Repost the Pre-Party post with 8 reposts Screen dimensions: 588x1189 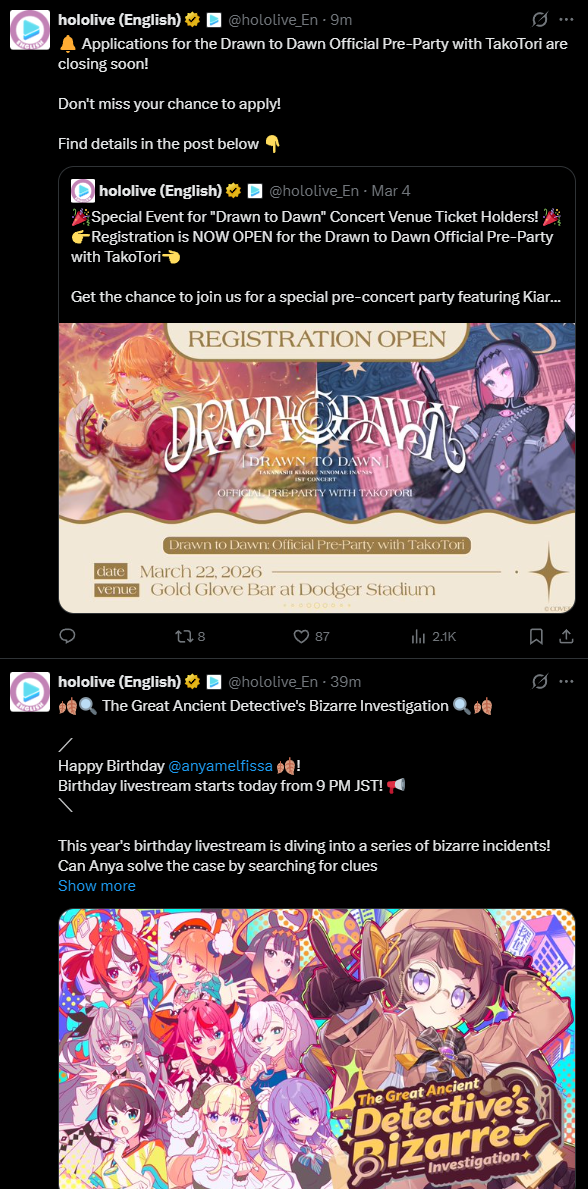point(190,636)
